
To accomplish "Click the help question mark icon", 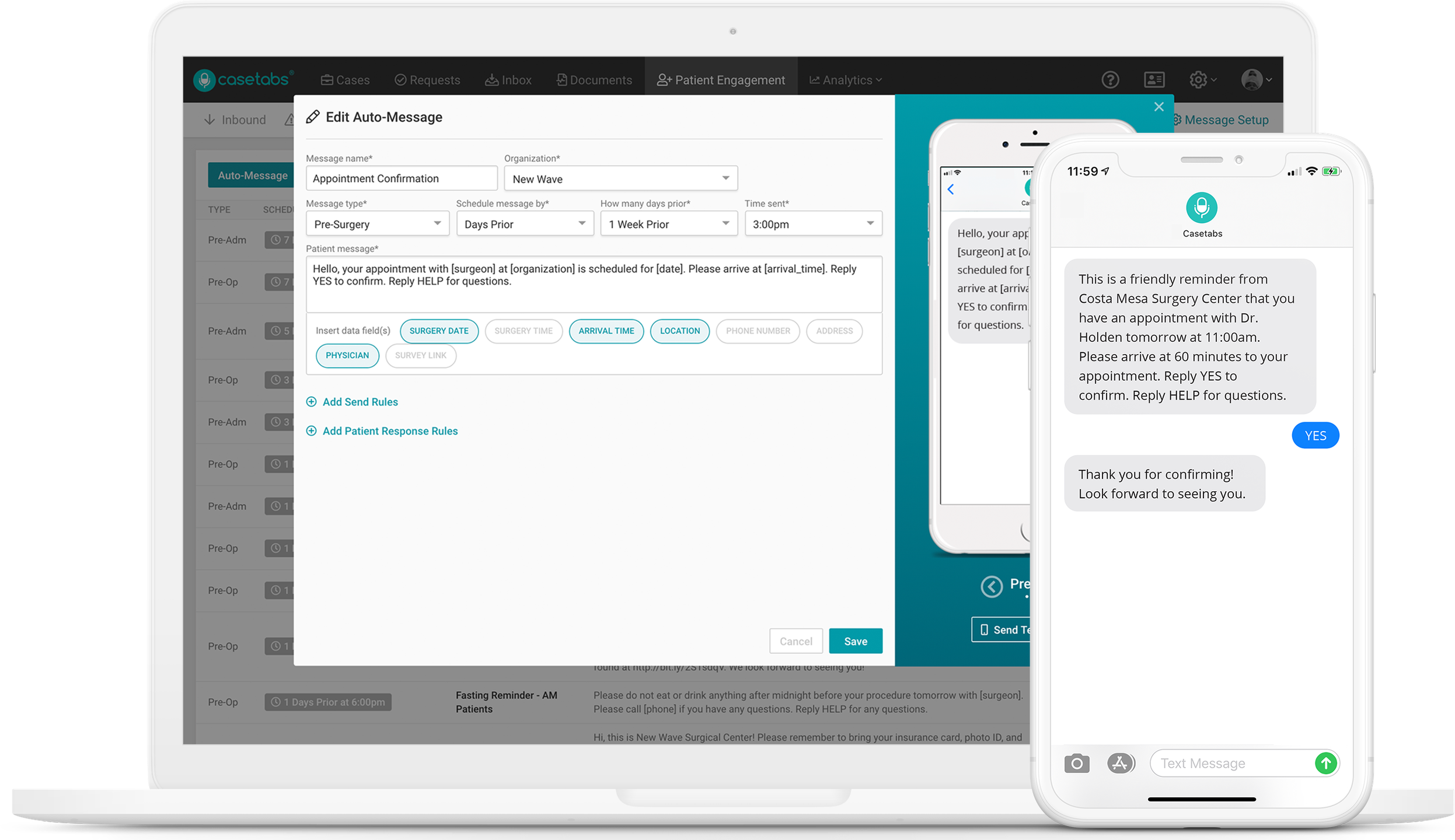I will pos(1109,80).
